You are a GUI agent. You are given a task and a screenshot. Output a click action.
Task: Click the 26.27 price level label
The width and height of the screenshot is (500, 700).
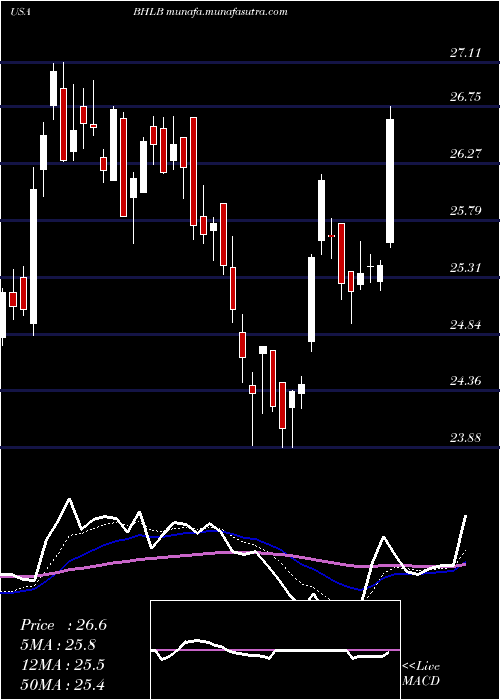(465, 154)
